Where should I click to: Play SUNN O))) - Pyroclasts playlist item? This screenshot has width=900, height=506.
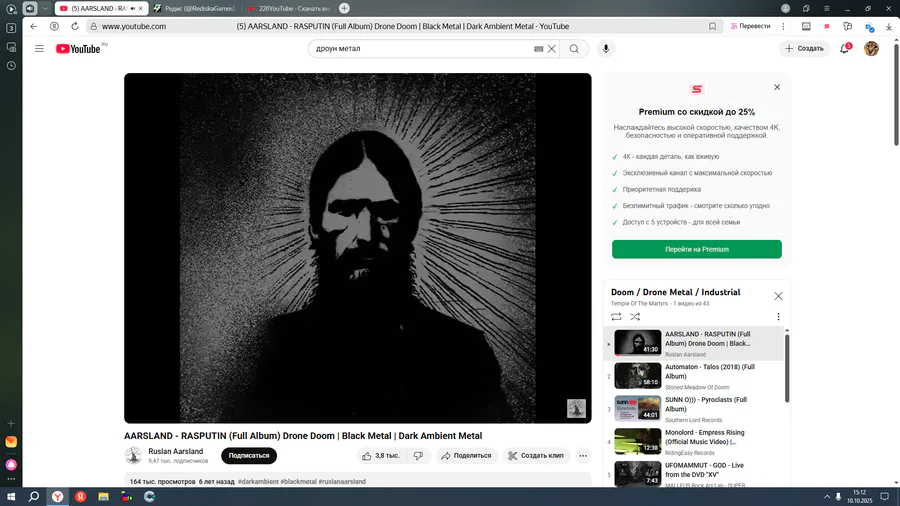coord(693,409)
